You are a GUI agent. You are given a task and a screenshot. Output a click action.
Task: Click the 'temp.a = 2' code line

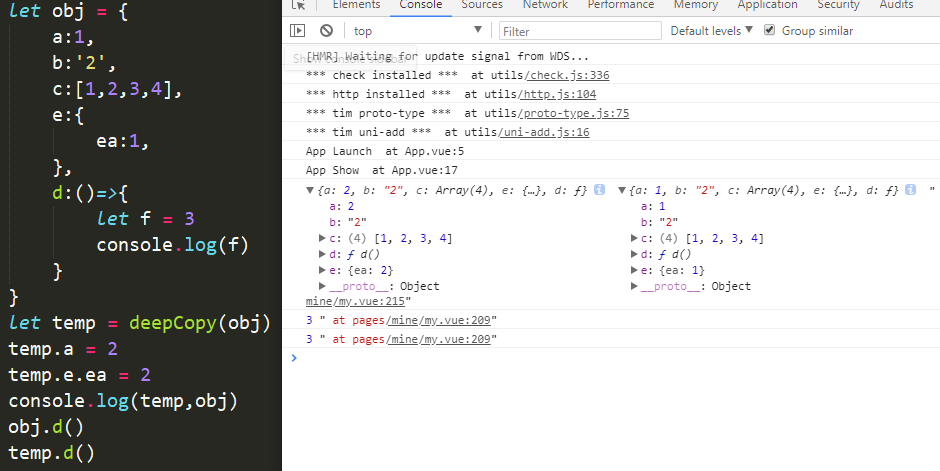tap(63, 349)
